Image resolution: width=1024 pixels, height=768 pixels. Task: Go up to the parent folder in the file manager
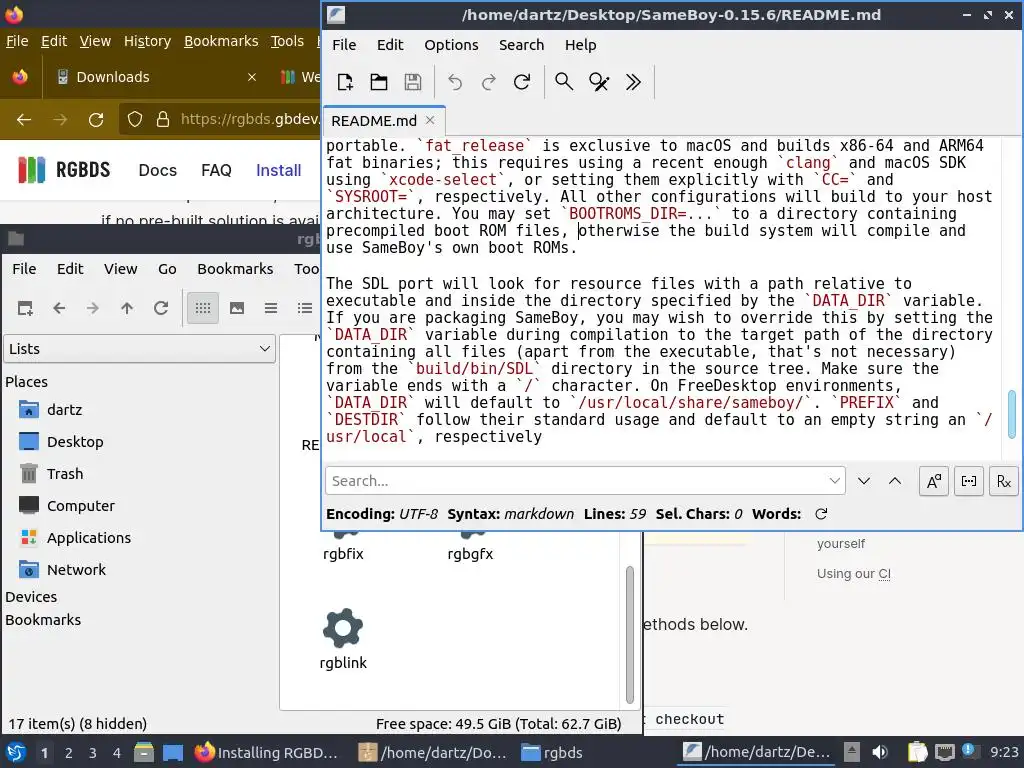127,308
